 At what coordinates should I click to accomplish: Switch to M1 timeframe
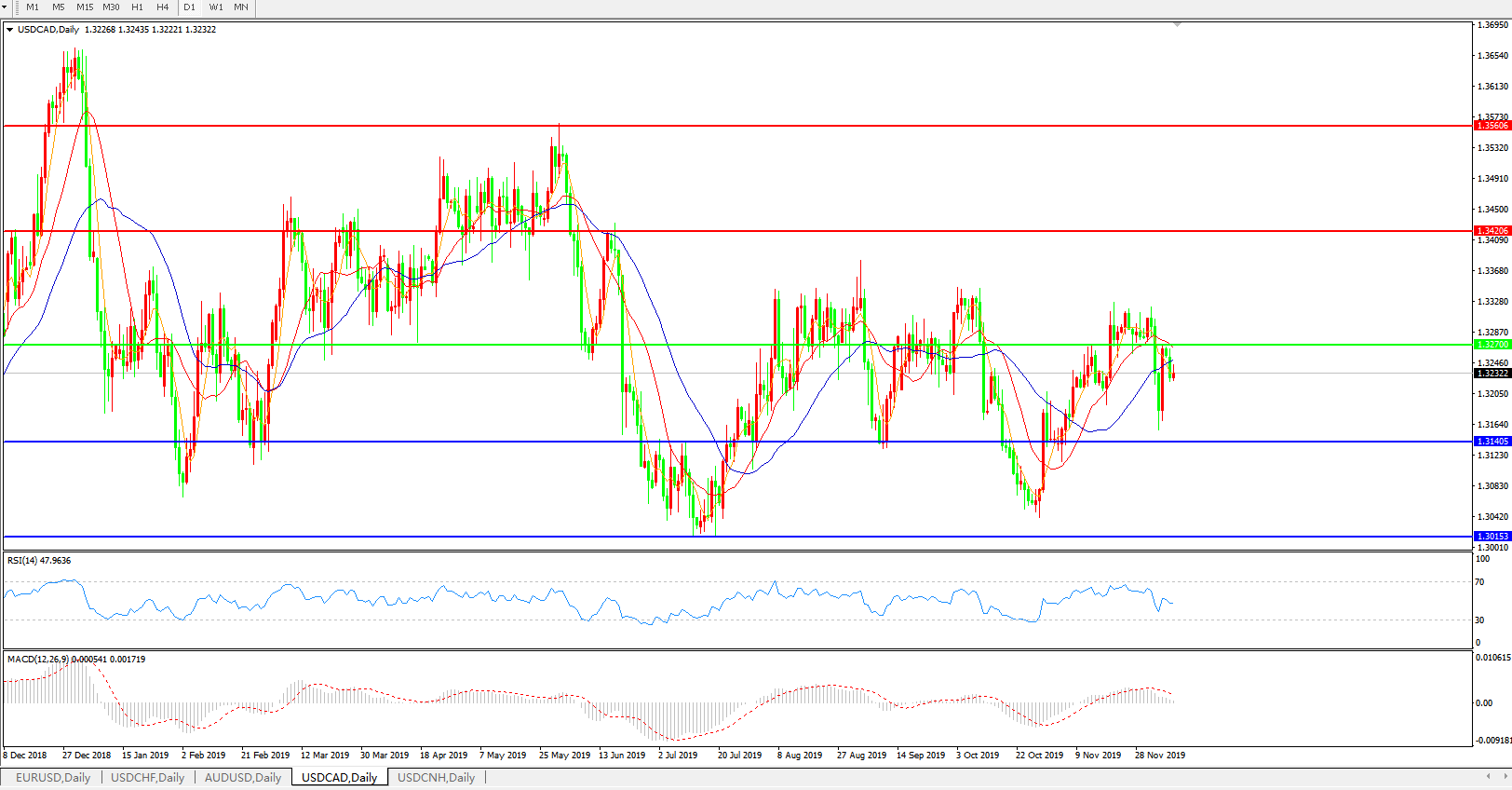33,7
